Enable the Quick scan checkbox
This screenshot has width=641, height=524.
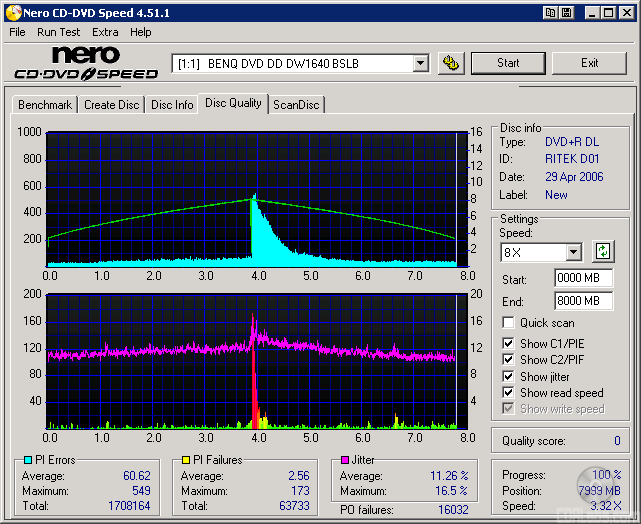508,323
